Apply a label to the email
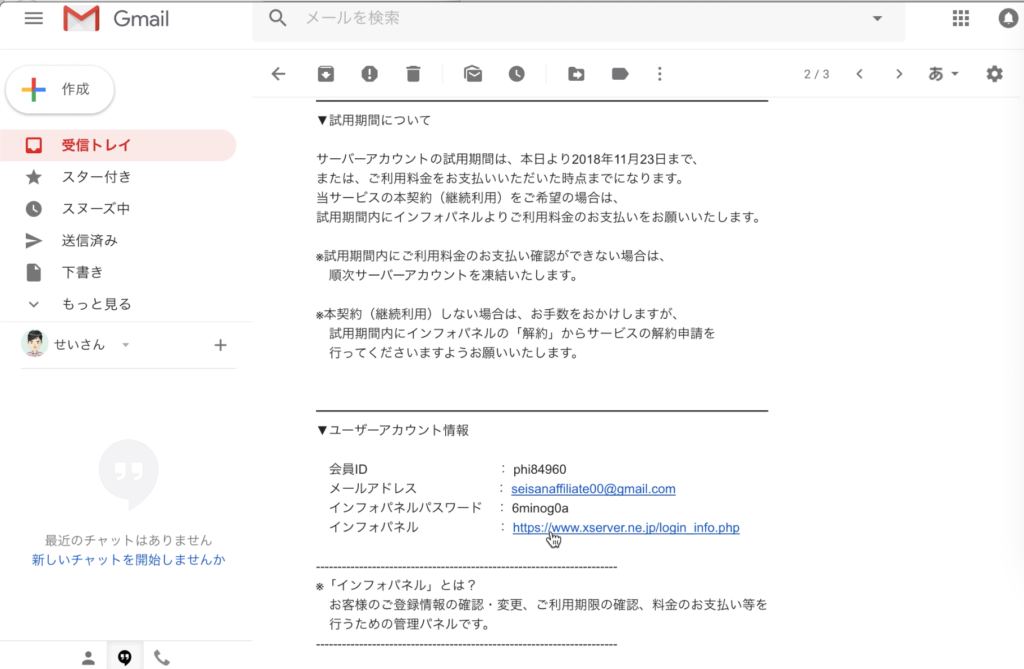1024x669 pixels. [620, 73]
